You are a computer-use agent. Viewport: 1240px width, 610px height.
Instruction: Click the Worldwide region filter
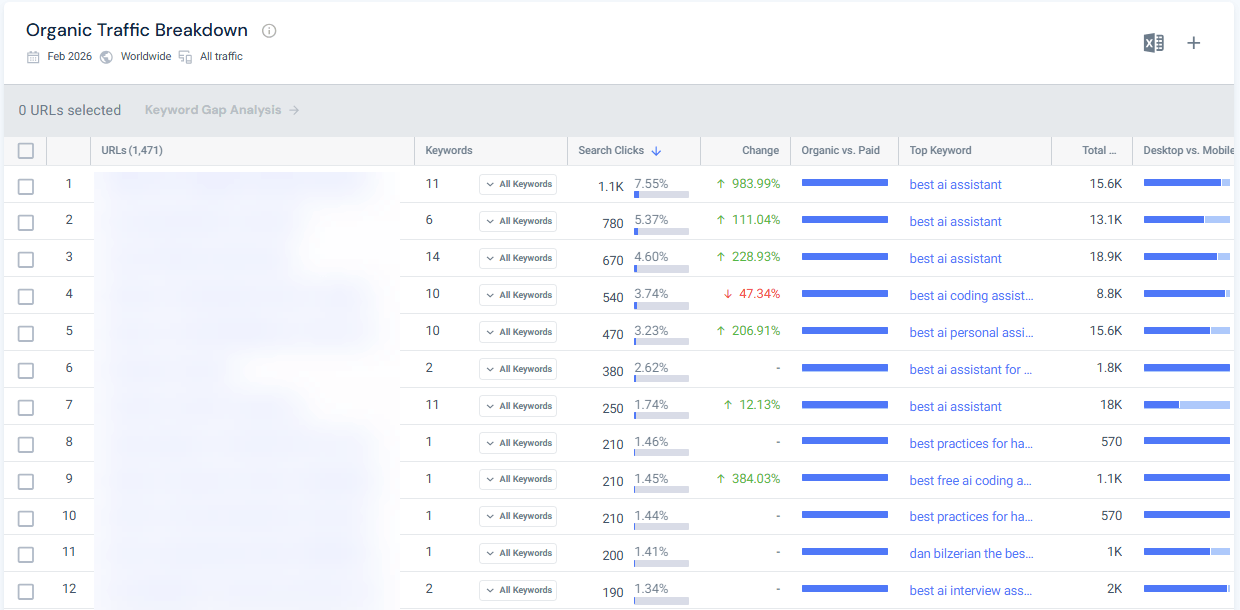146,57
